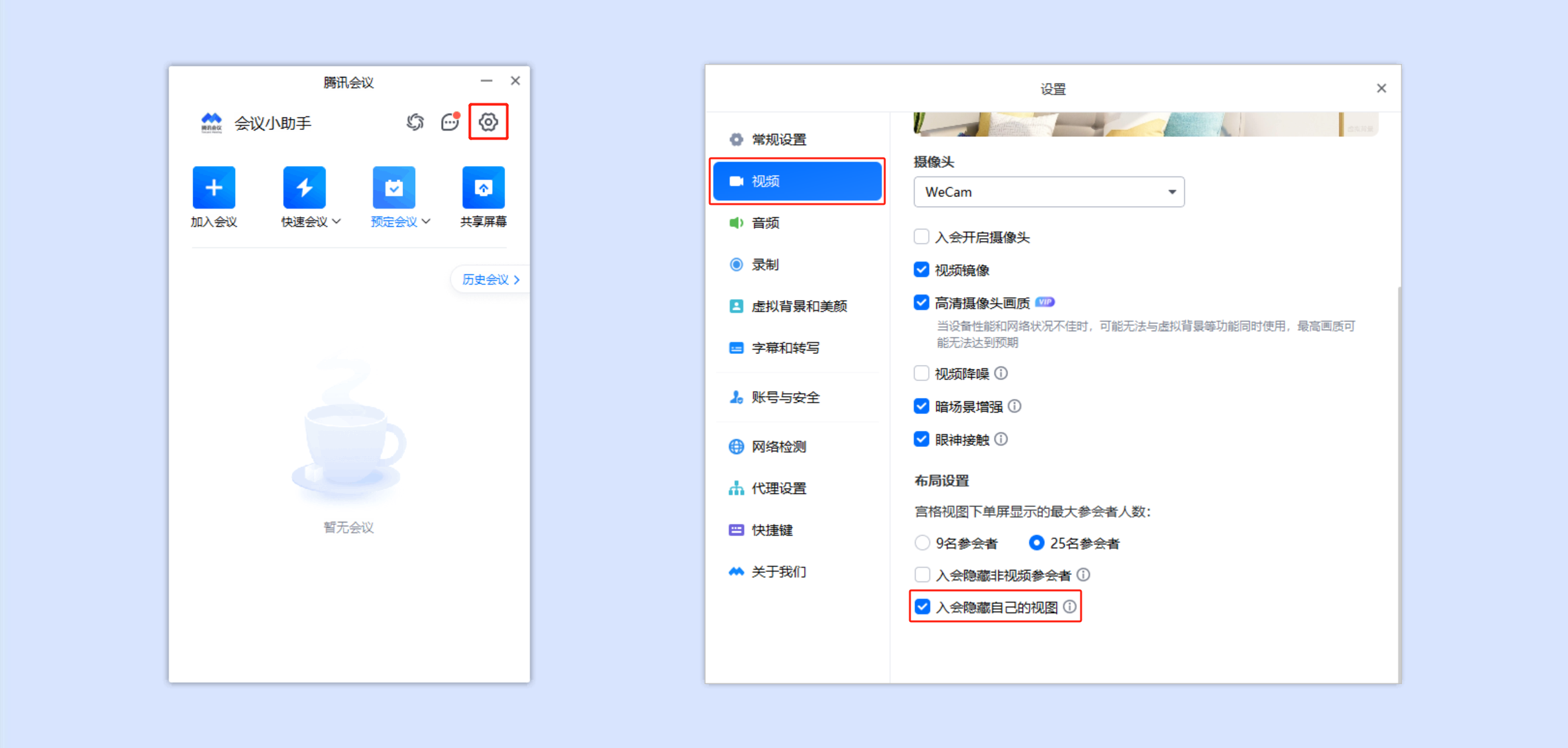Enable 入会隐藏非视频参会者 checkbox
1568x748 pixels.
click(x=922, y=574)
